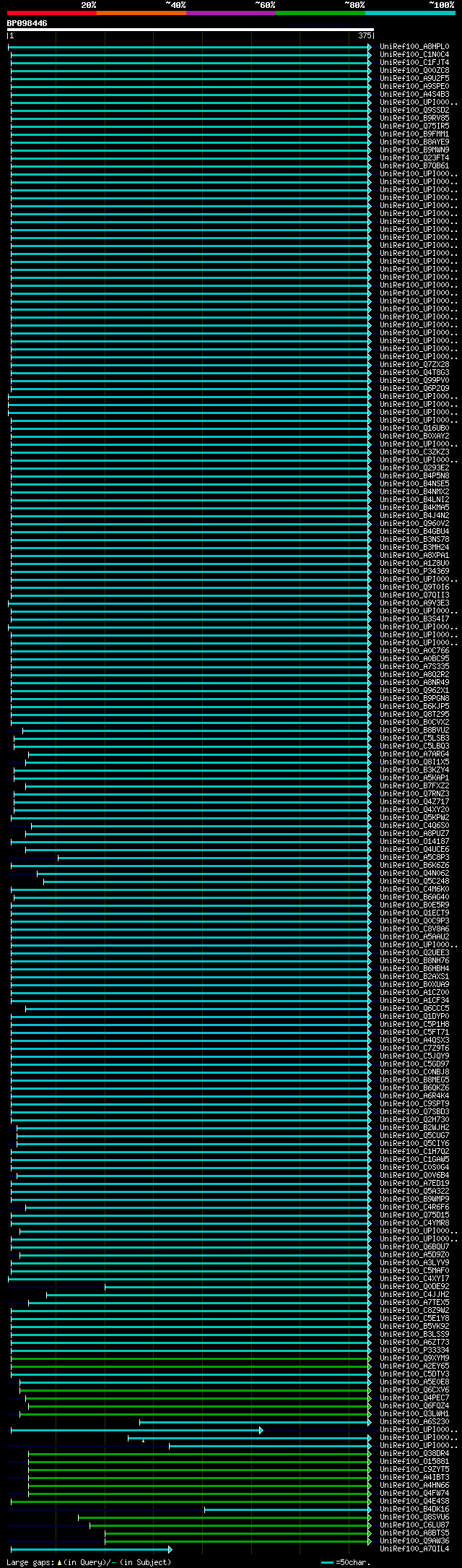The height and width of the screenshot is (1568, 462).
Task: Click the UniRef100_Q16UB0 label
Action: coord(414,428)
